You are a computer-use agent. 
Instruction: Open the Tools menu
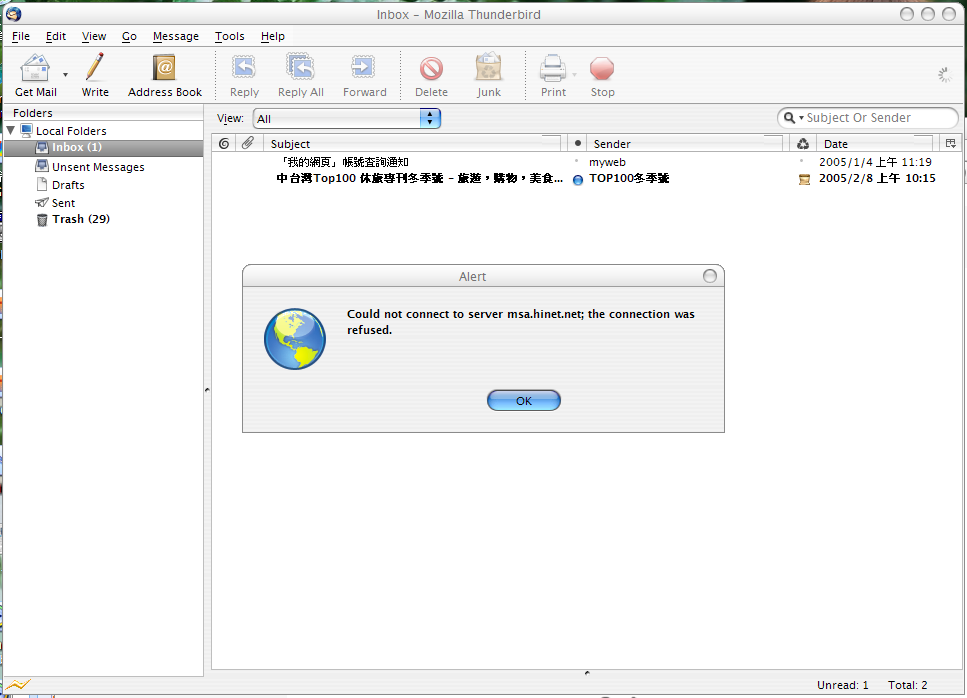(229, 36)
